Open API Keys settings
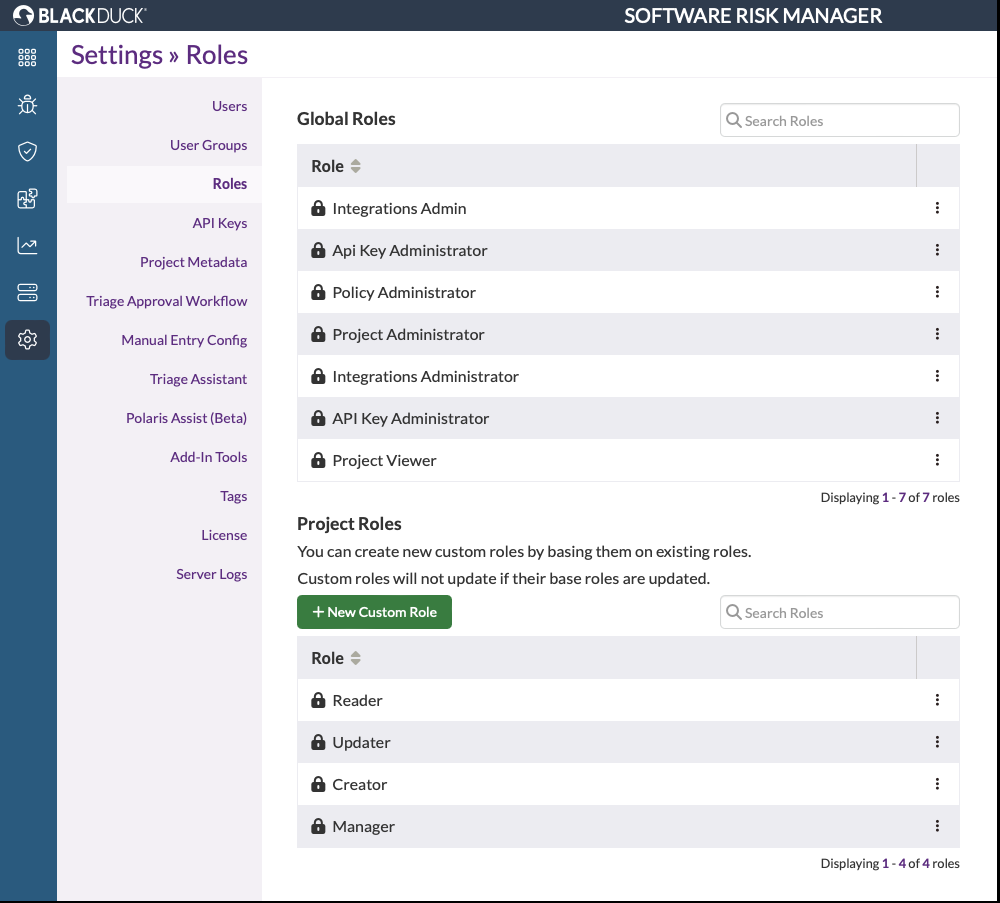 coord(220,223)
